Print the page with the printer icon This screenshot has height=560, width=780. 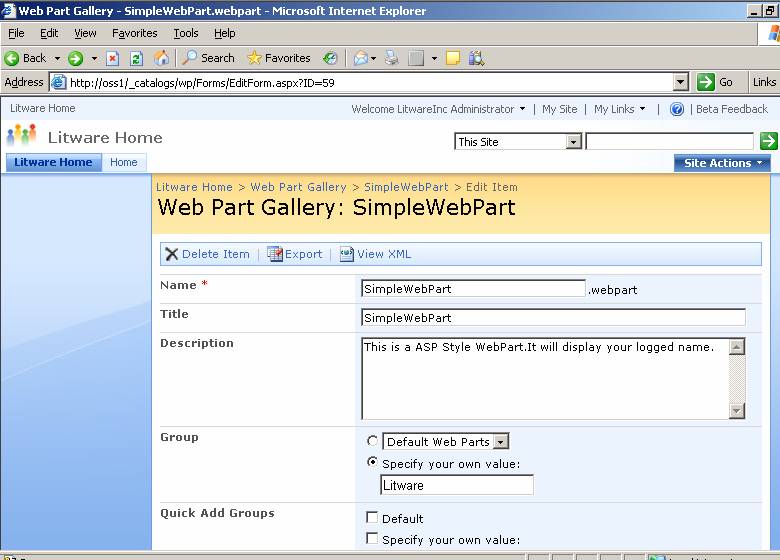coord(392,58)
